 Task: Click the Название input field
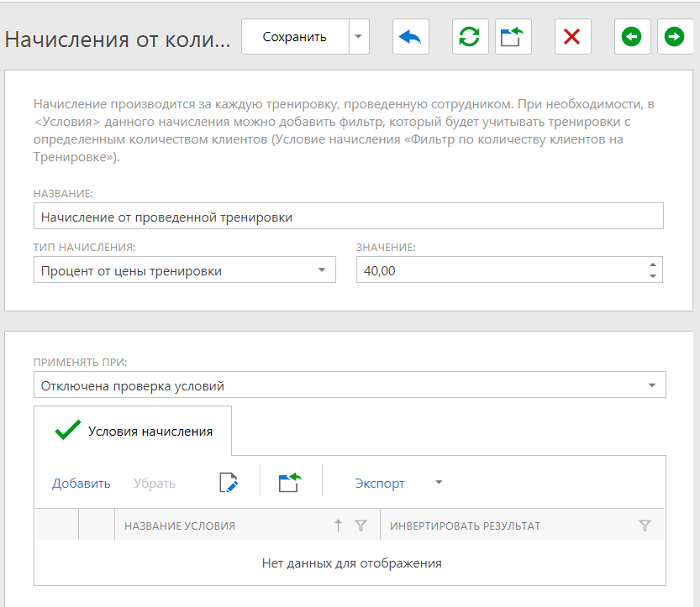tap(348, 216)
